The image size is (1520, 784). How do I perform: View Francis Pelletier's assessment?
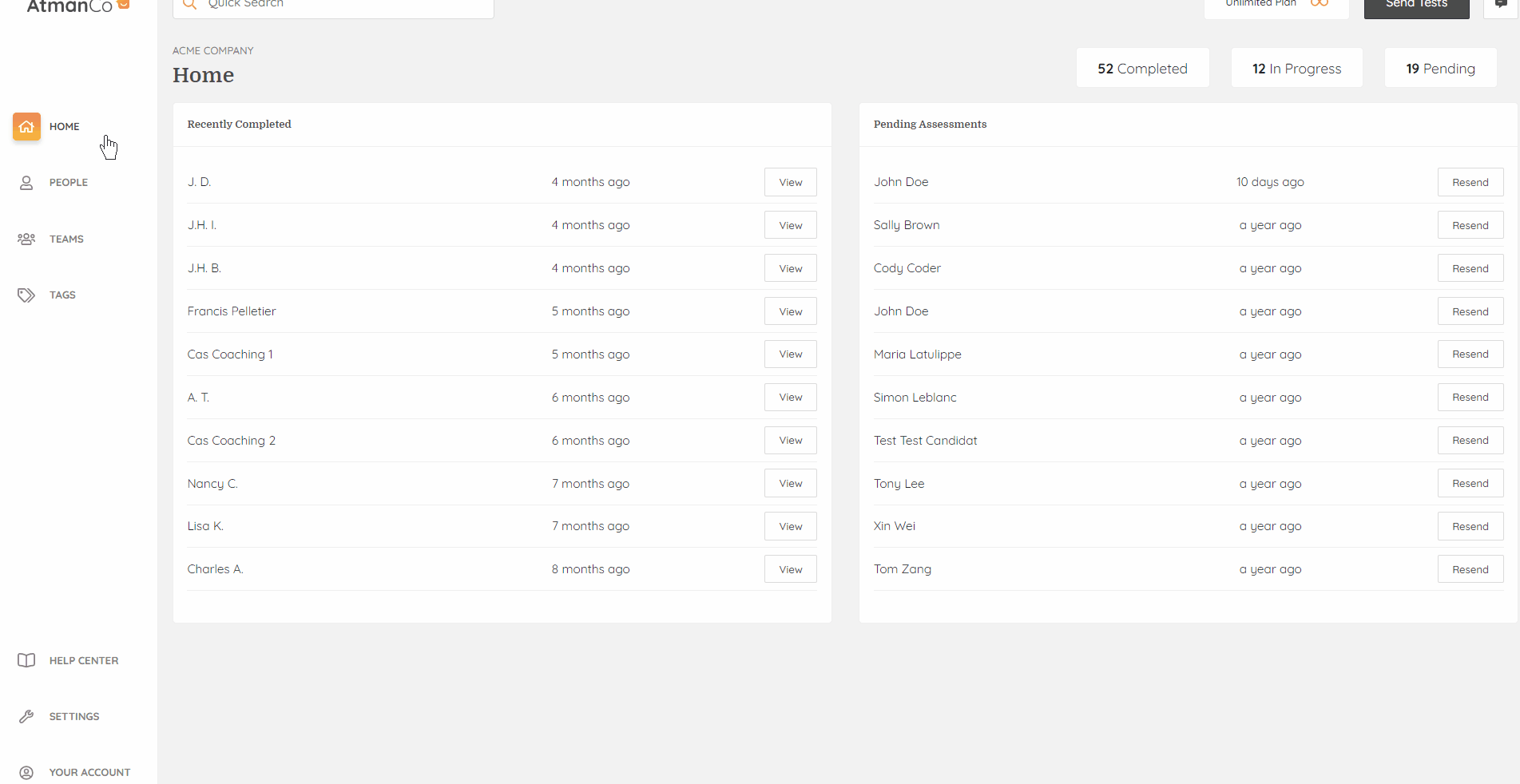[x=791, y=311]
